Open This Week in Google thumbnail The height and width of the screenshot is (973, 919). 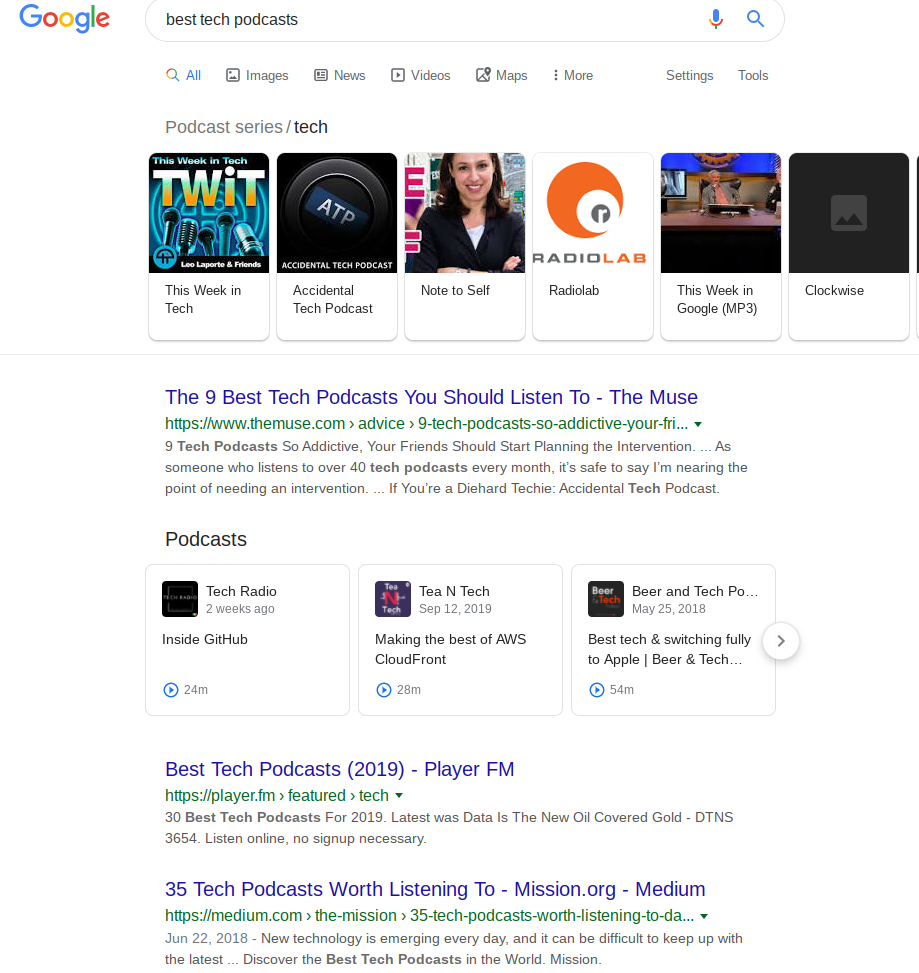pos(721,213)
